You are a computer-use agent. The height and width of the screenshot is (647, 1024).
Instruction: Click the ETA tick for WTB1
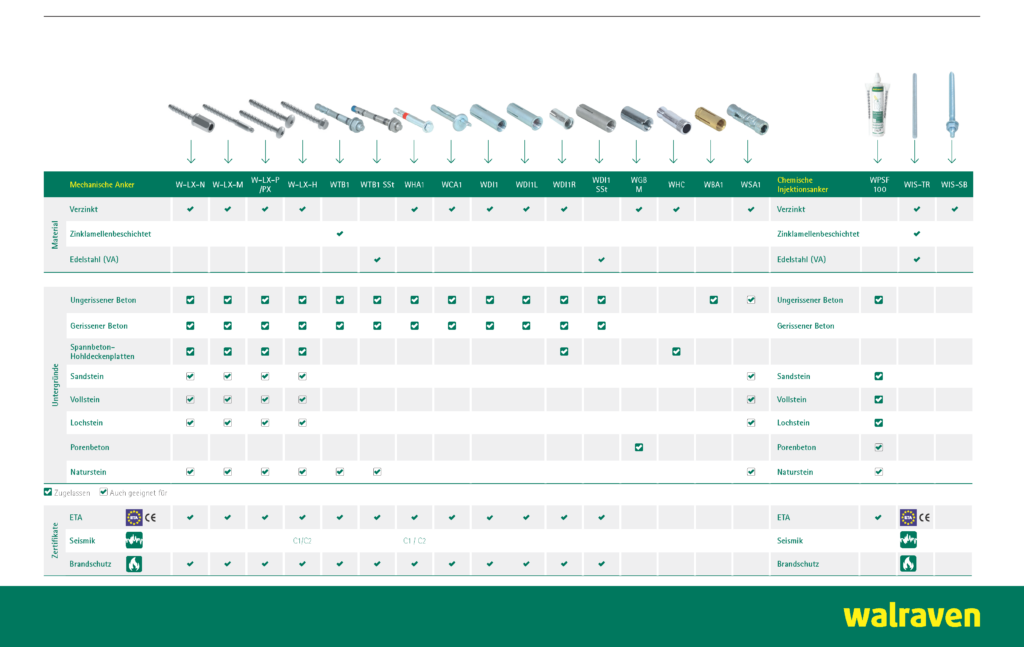point(340,518)
